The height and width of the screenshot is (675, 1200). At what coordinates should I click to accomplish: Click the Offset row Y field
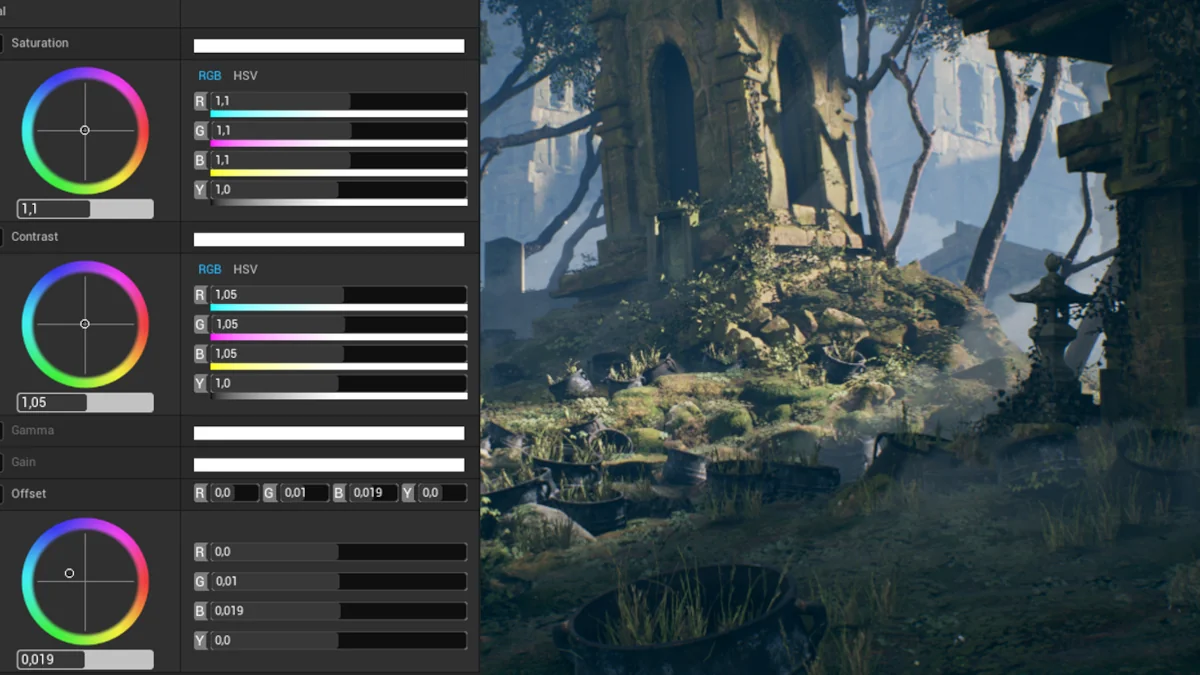(442, 493)
